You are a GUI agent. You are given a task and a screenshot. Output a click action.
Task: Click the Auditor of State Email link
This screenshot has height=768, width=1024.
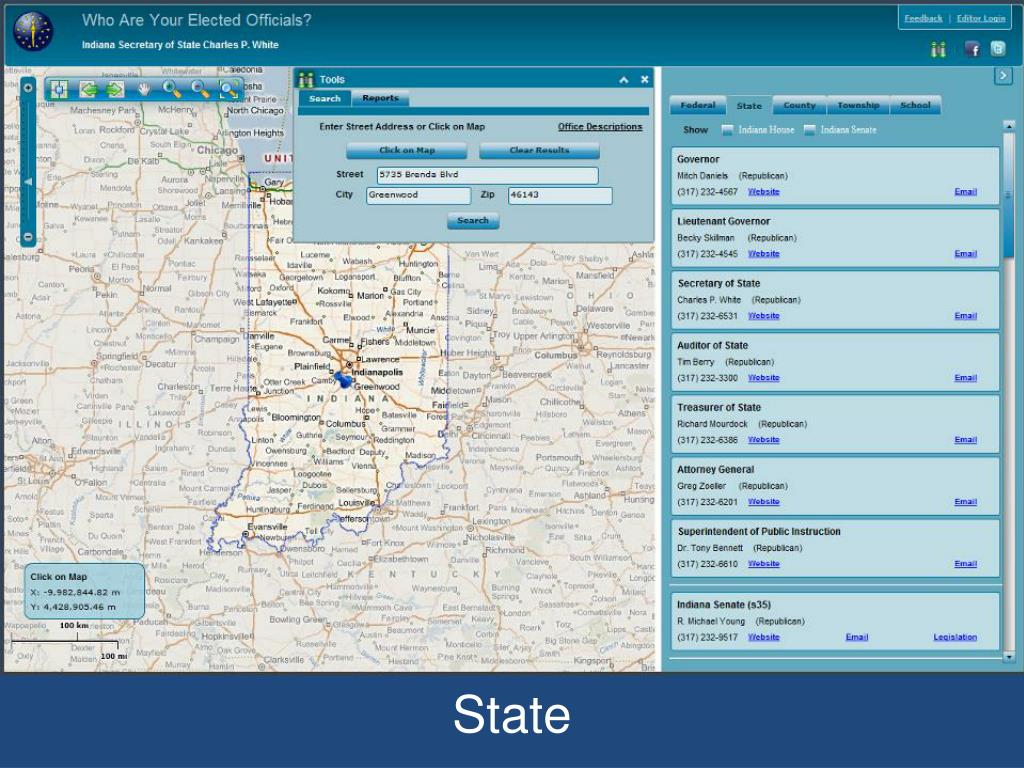[x=965, y=378]
